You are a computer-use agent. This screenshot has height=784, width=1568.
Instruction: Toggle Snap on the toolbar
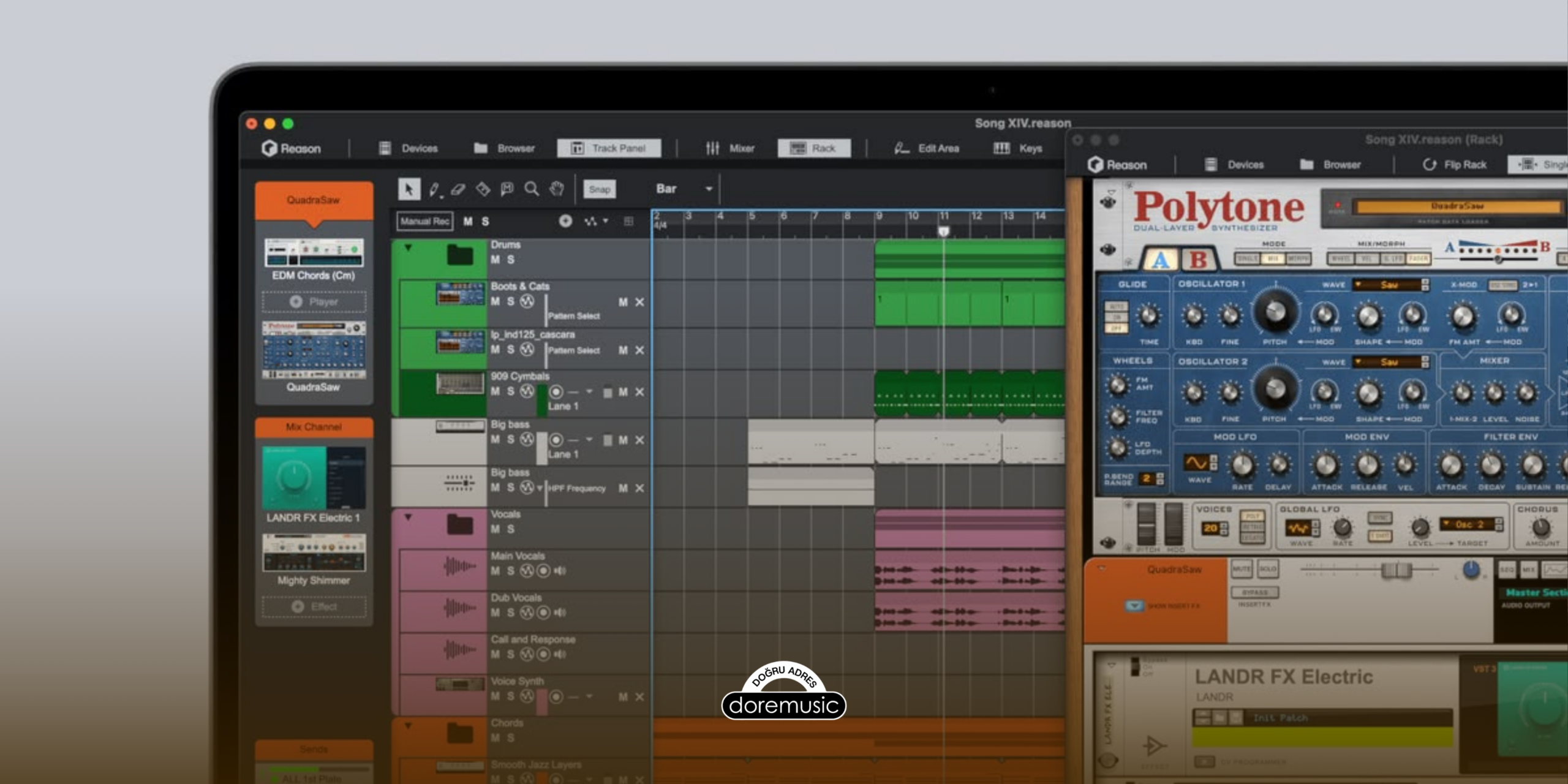(x=600, y=189)
